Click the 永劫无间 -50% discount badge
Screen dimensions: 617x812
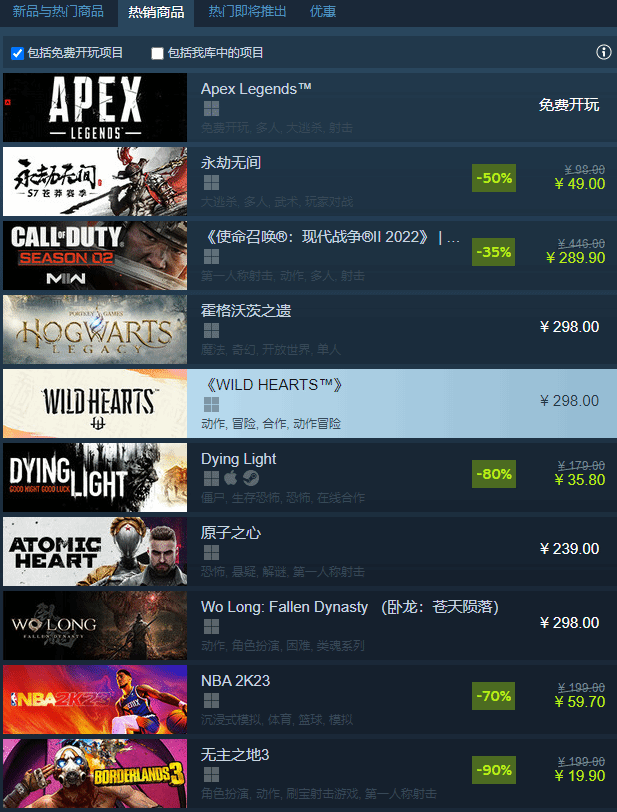click(494, 178)
